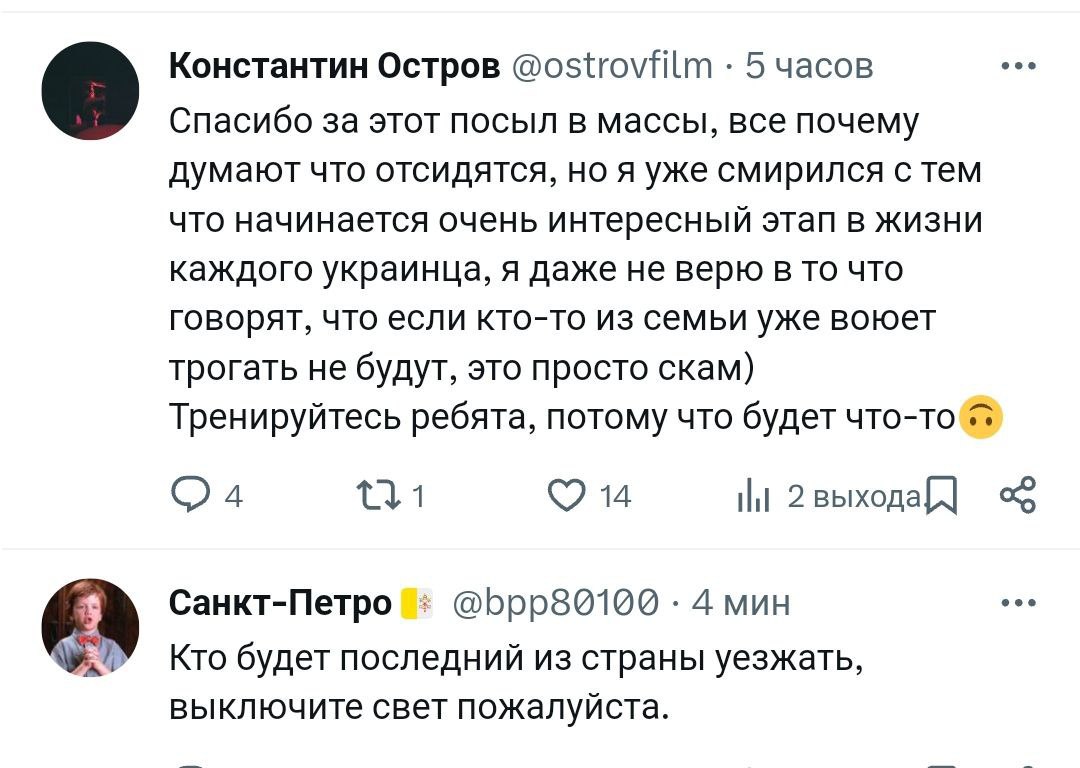
Task: Click the "5 часов" timestamp
Action: [x=809, y=67]
